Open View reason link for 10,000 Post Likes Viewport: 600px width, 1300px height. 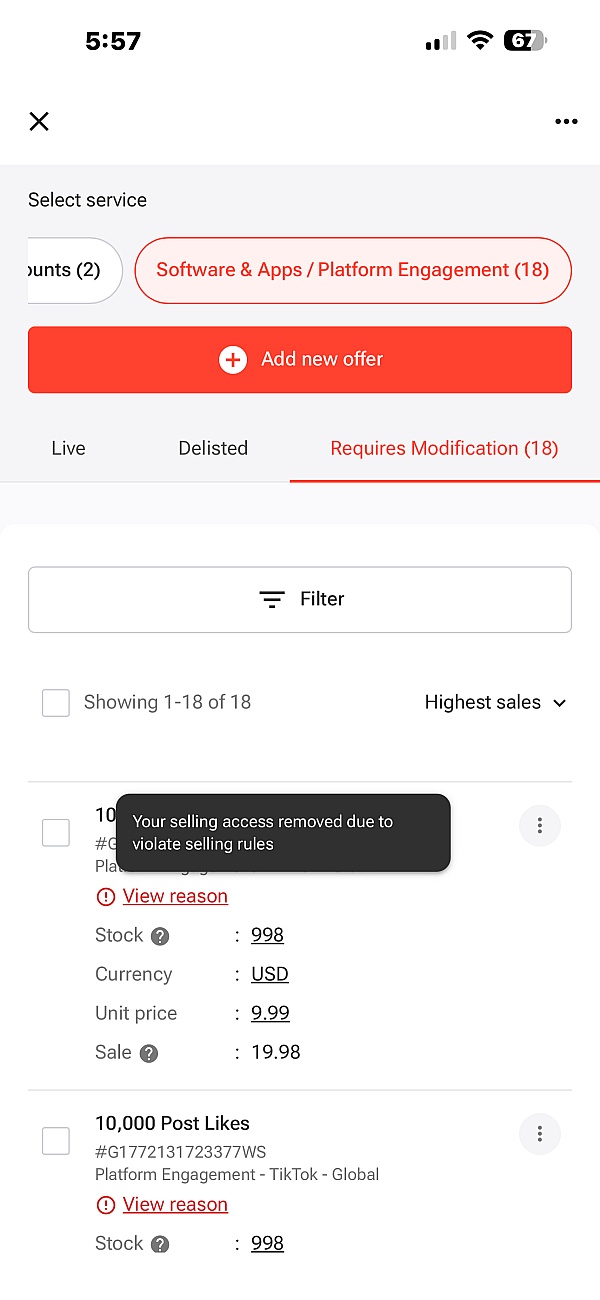click(x=175, y=1205)
